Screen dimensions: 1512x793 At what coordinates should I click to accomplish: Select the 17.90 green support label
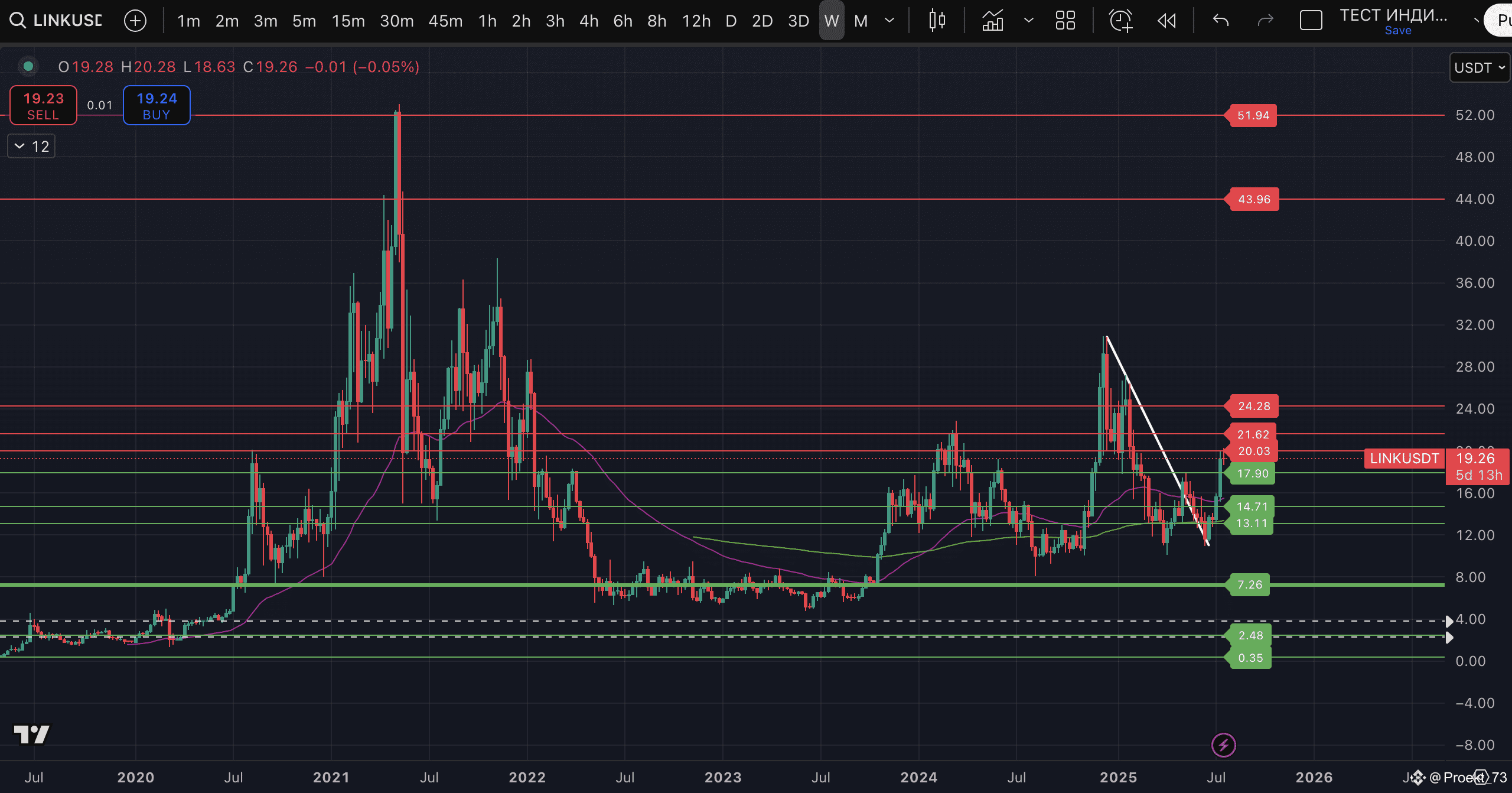[1251, 473]
